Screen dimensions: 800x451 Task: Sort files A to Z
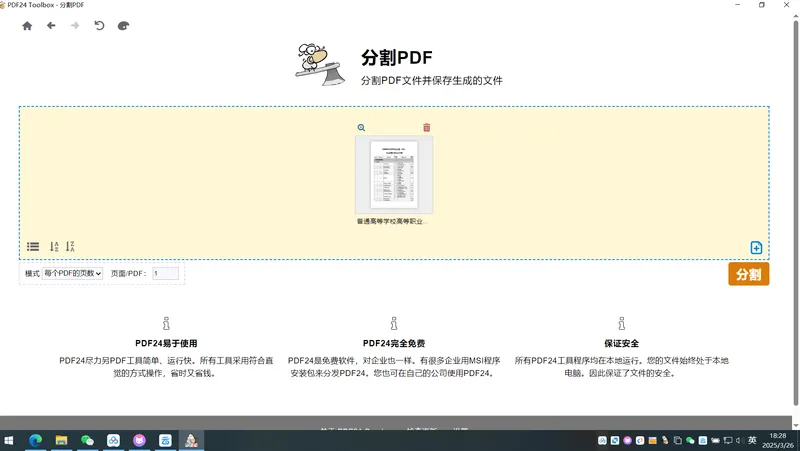tap(54, 246)
